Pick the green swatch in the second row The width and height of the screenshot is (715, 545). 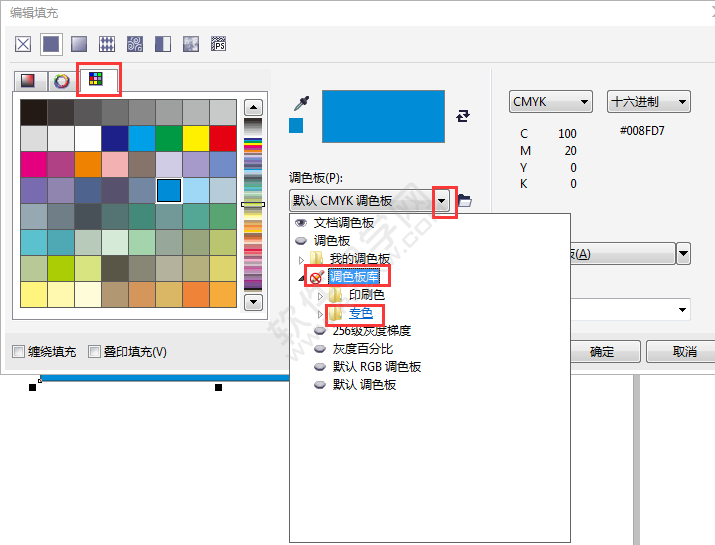169,138
